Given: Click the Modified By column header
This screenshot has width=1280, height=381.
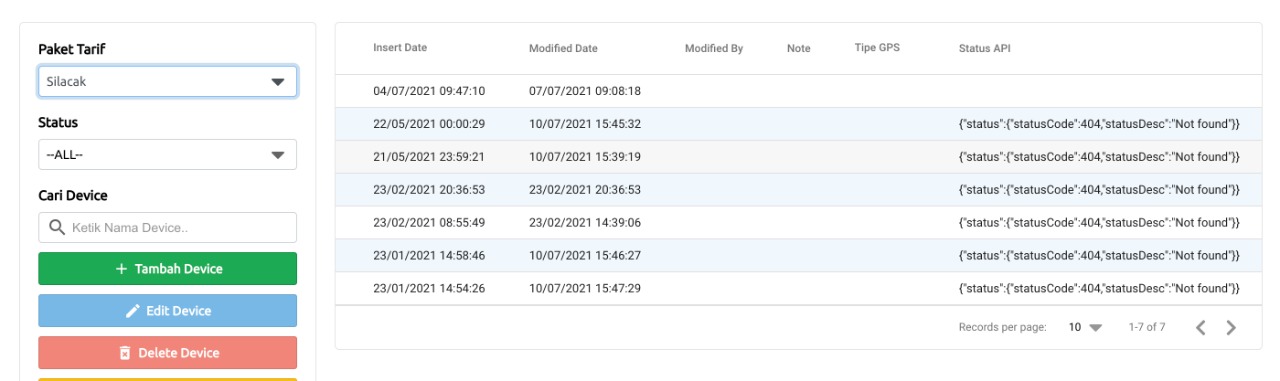Looking at the screenshot, I should pyautogui.click(x=714, y=48).
